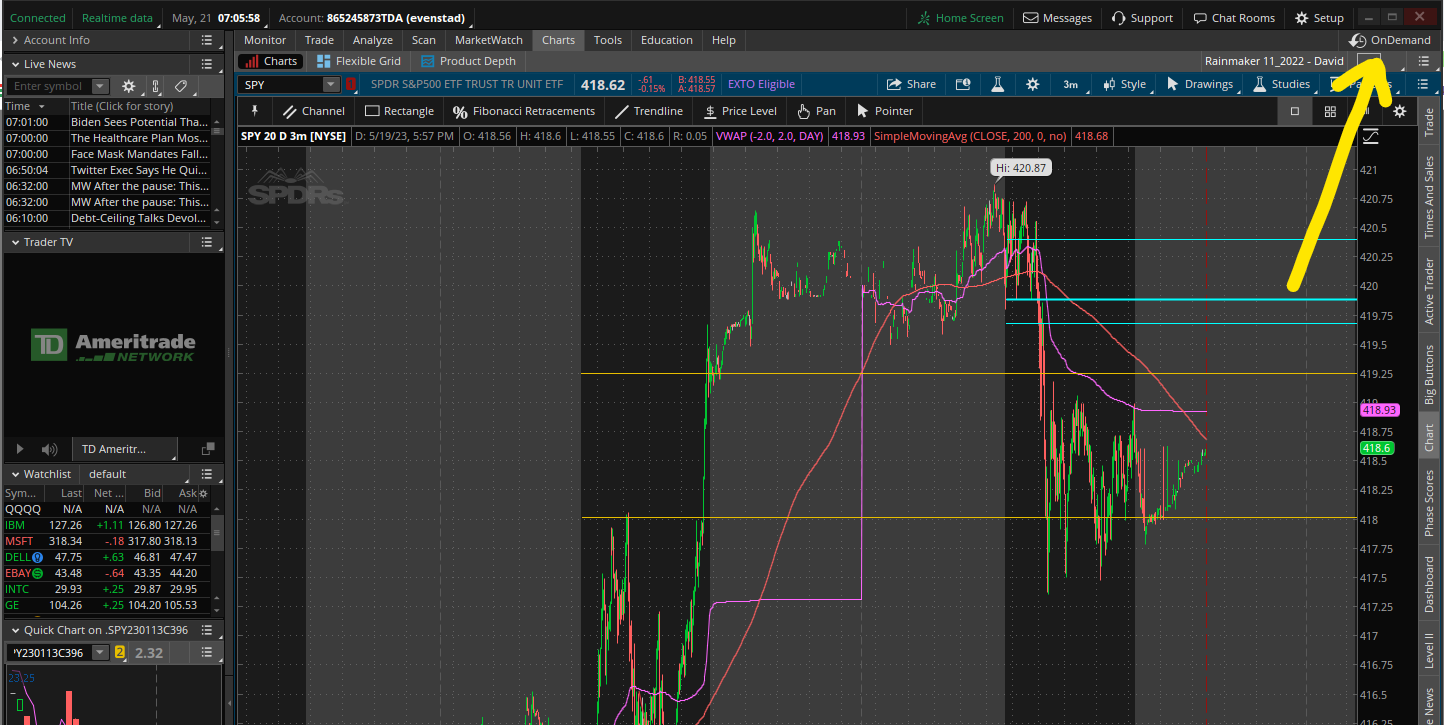Open the Account Info panel menu icon
Image resolution: width=1444 pixels, height=725 pixels.
coord(206,40)
